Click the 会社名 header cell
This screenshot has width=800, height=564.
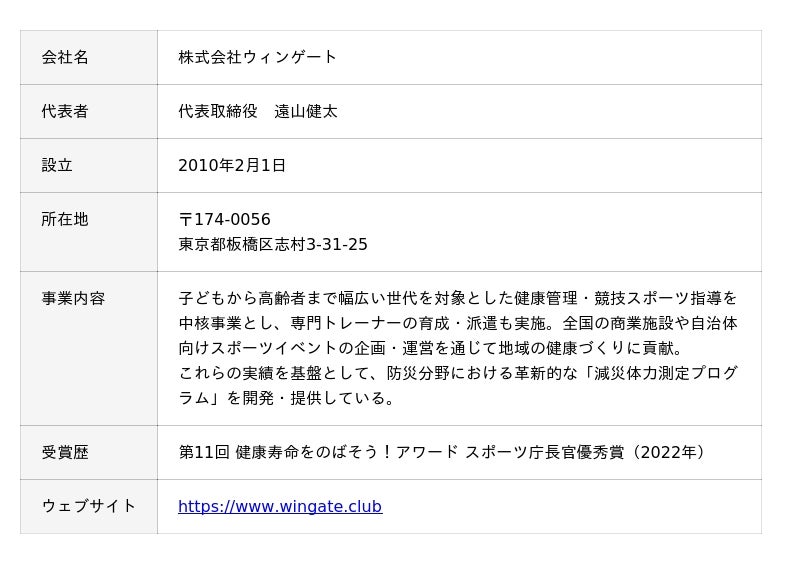(x=65, y=58)
